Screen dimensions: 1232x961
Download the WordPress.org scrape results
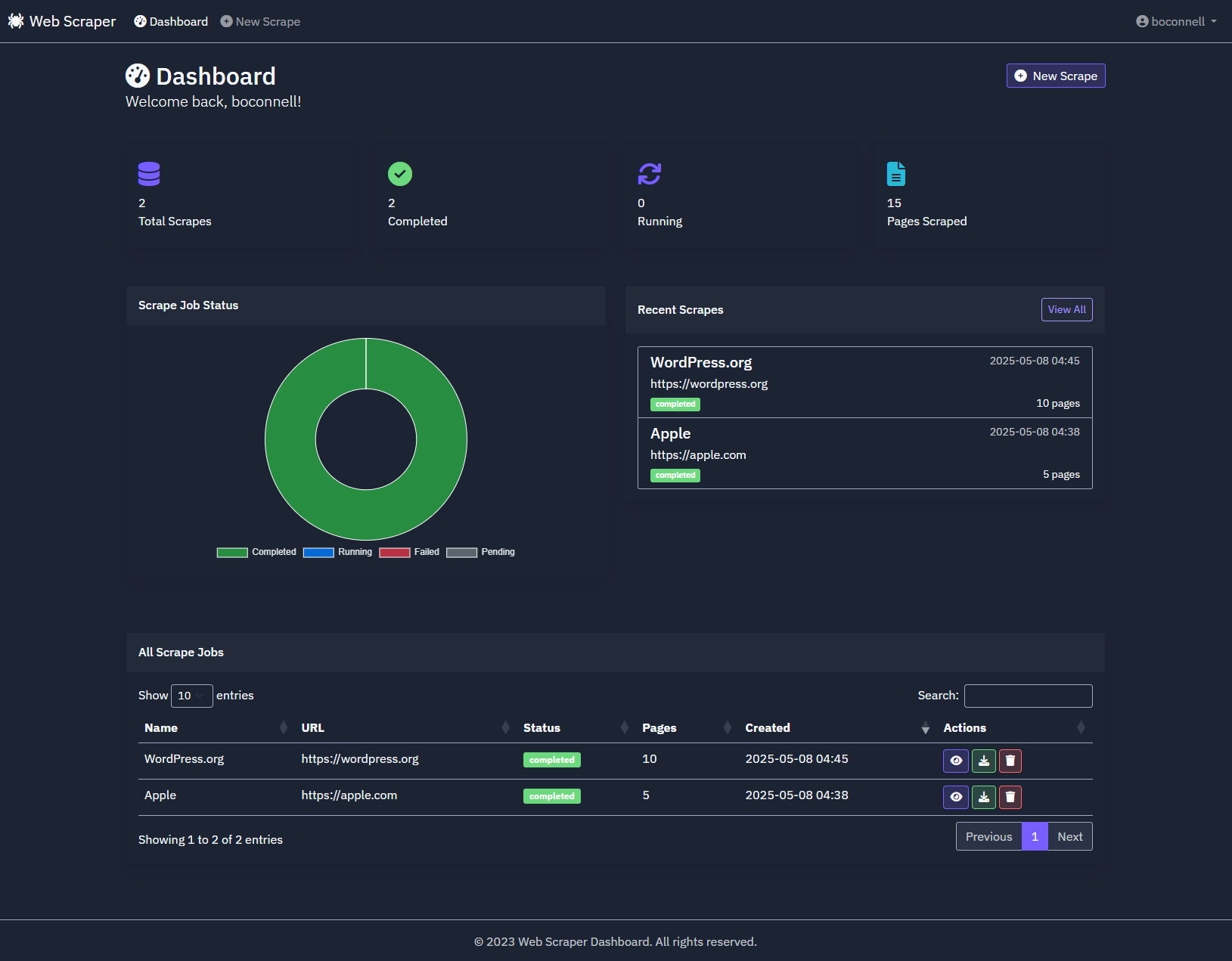tap(983, 761)
